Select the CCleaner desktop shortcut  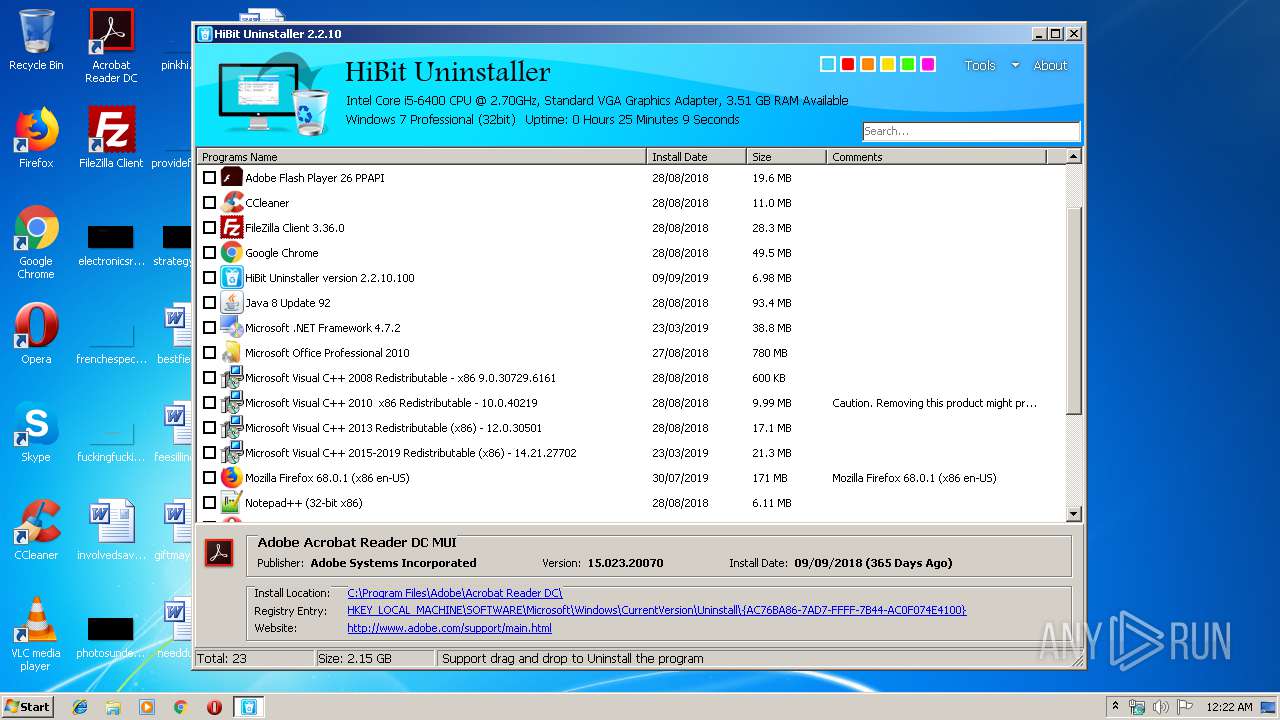click(x=36, y=530)
